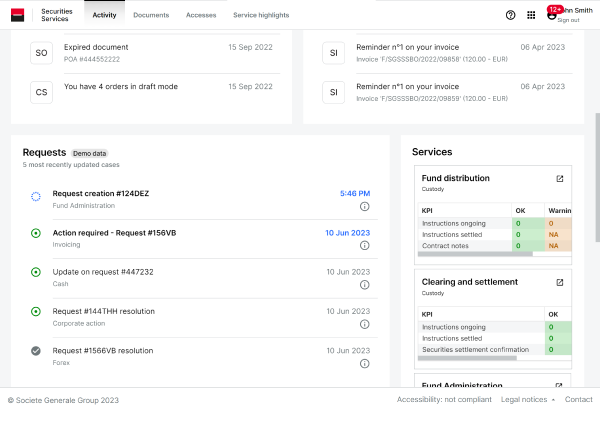Open the help question mark icon
Screen dimensions: 600x440
[511, 15]
